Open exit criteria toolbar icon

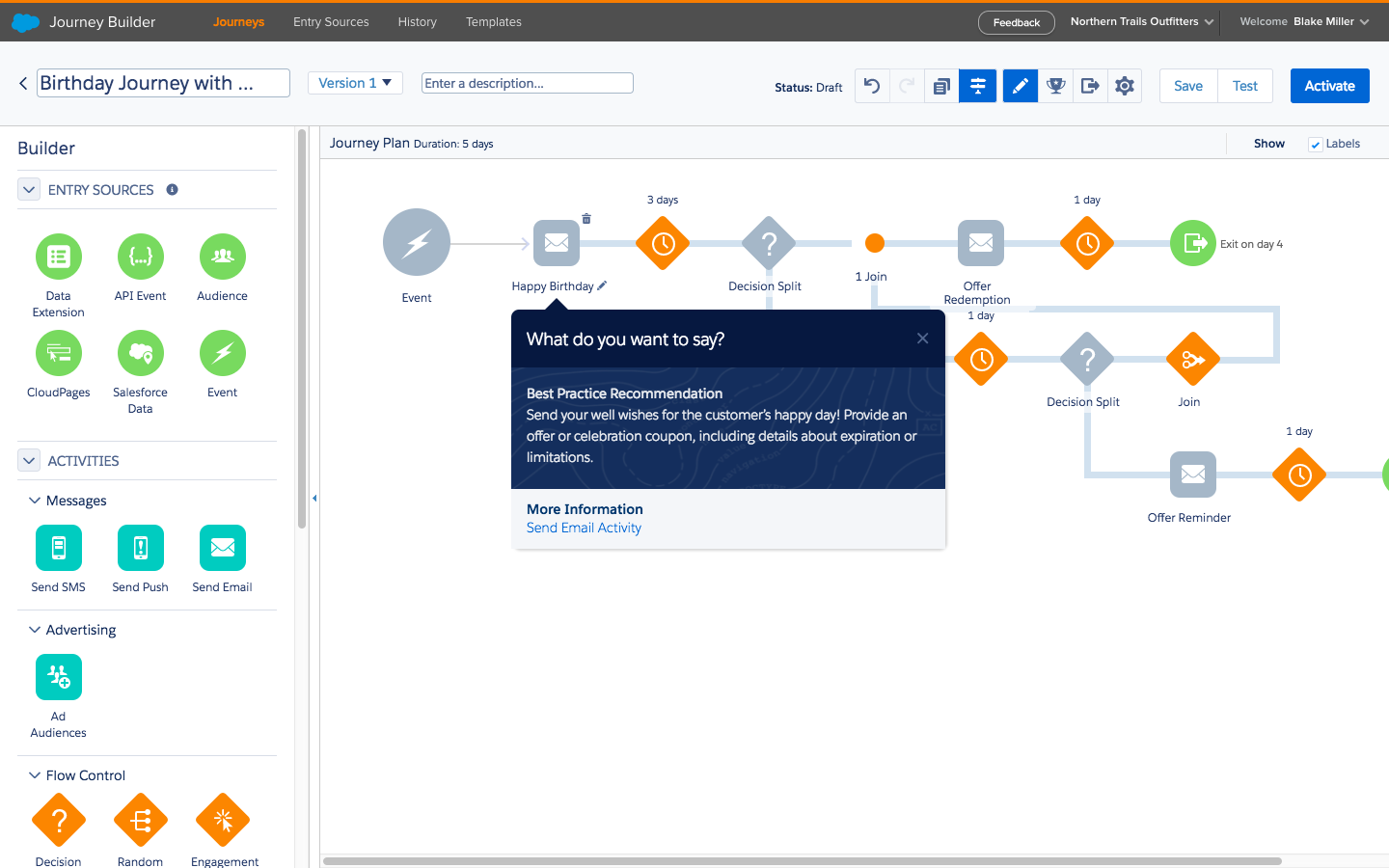click(x=1090, y=86)
